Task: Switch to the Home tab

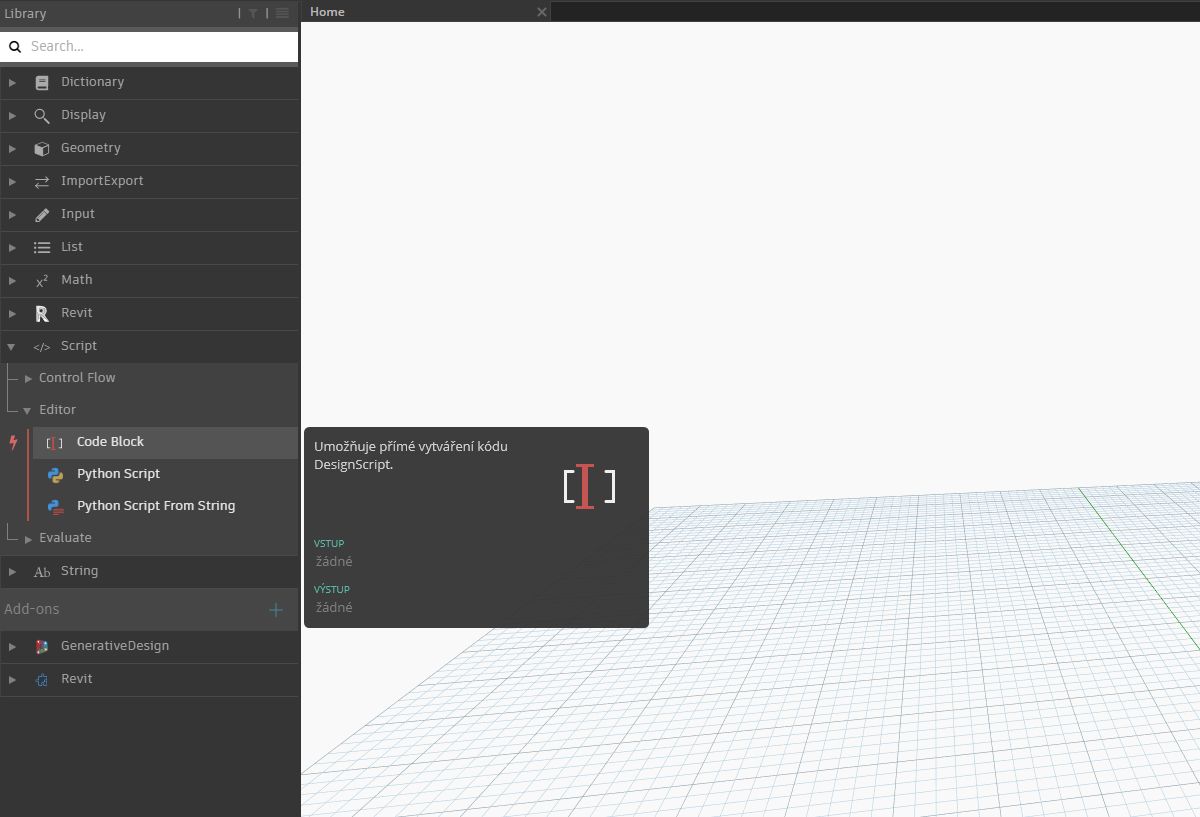Action: tap(327, 11)
